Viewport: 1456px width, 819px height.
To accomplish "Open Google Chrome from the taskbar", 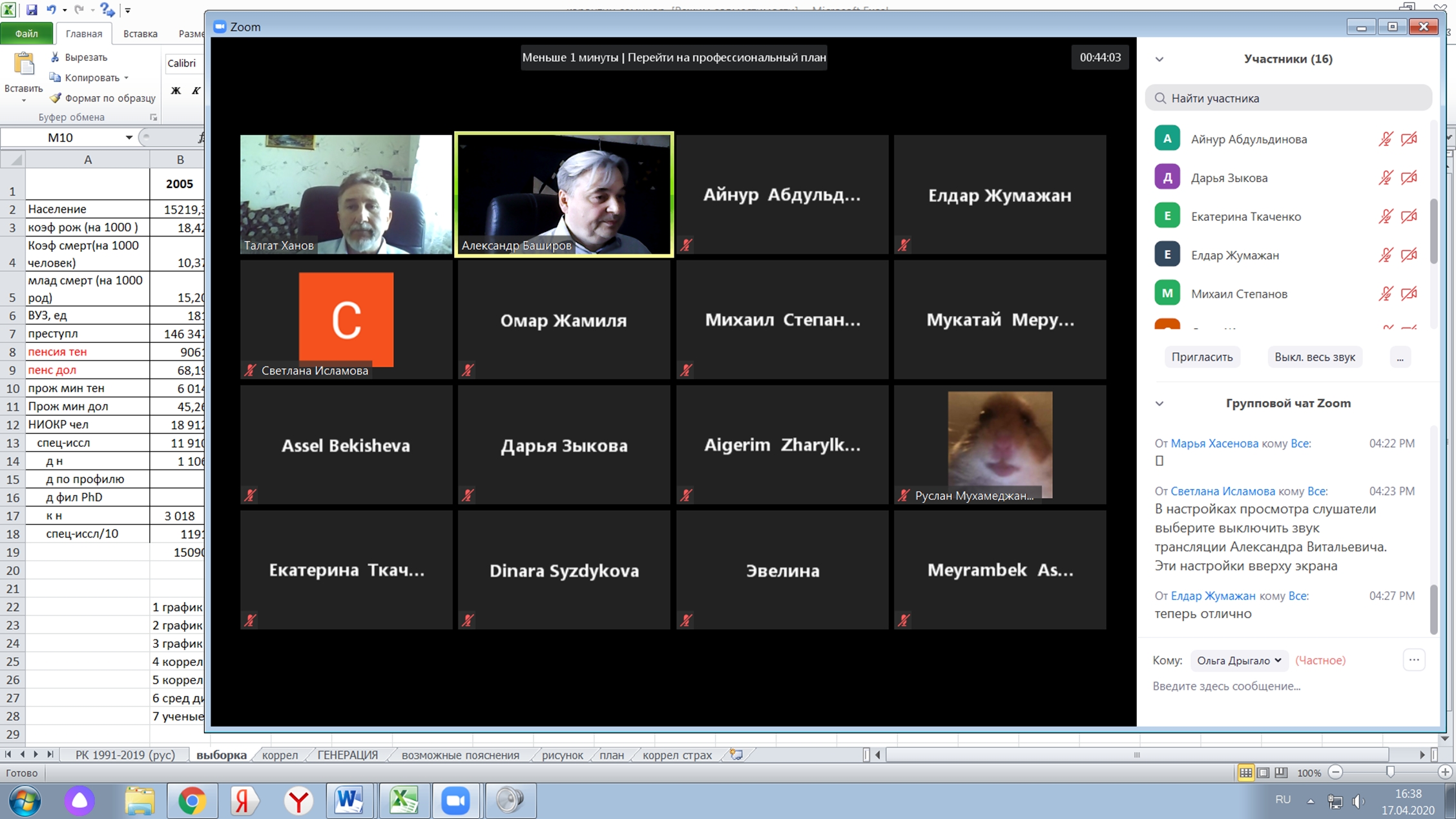I will 192,801.
